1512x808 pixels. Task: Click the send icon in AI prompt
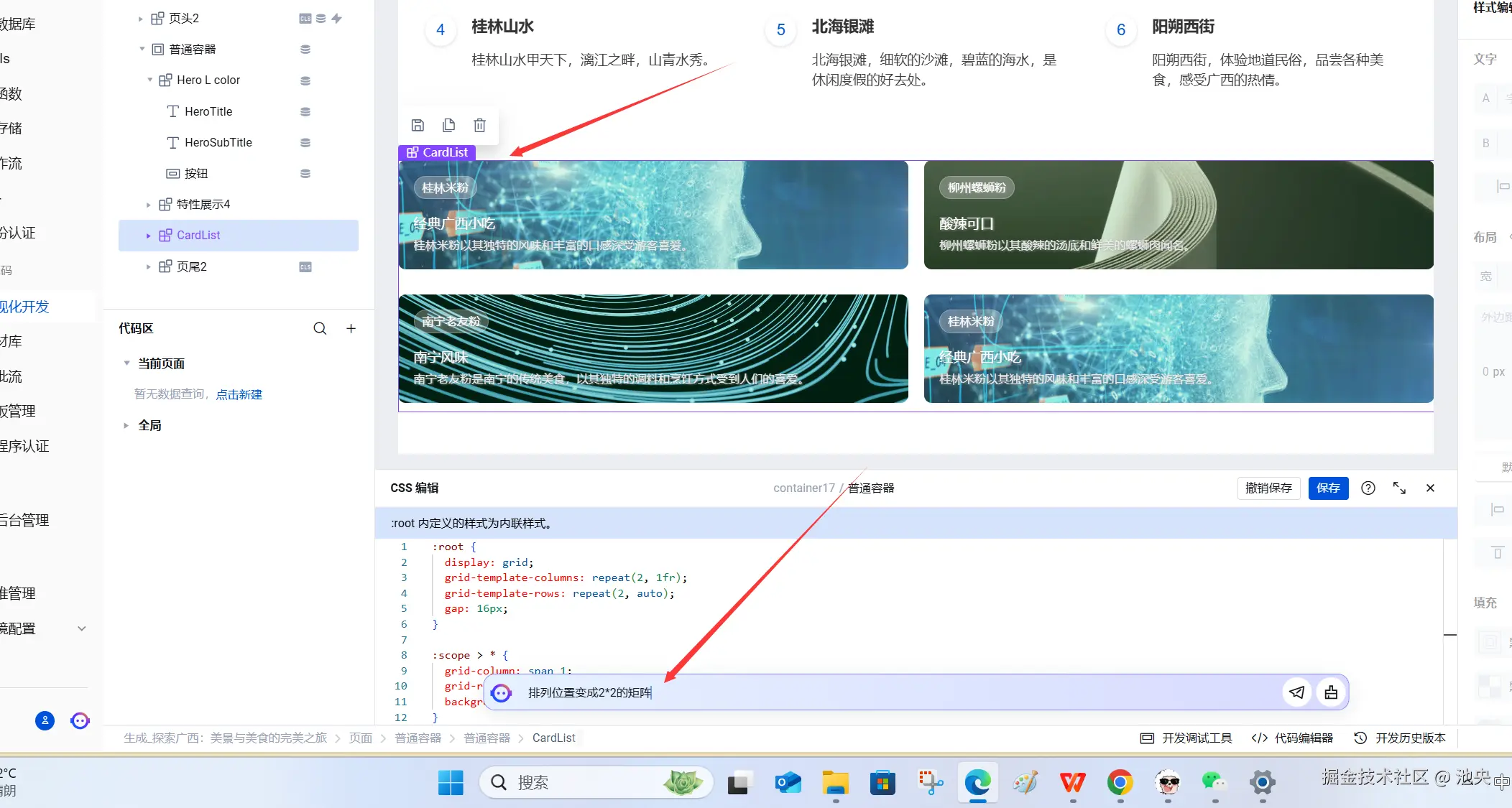point(1296,692)
